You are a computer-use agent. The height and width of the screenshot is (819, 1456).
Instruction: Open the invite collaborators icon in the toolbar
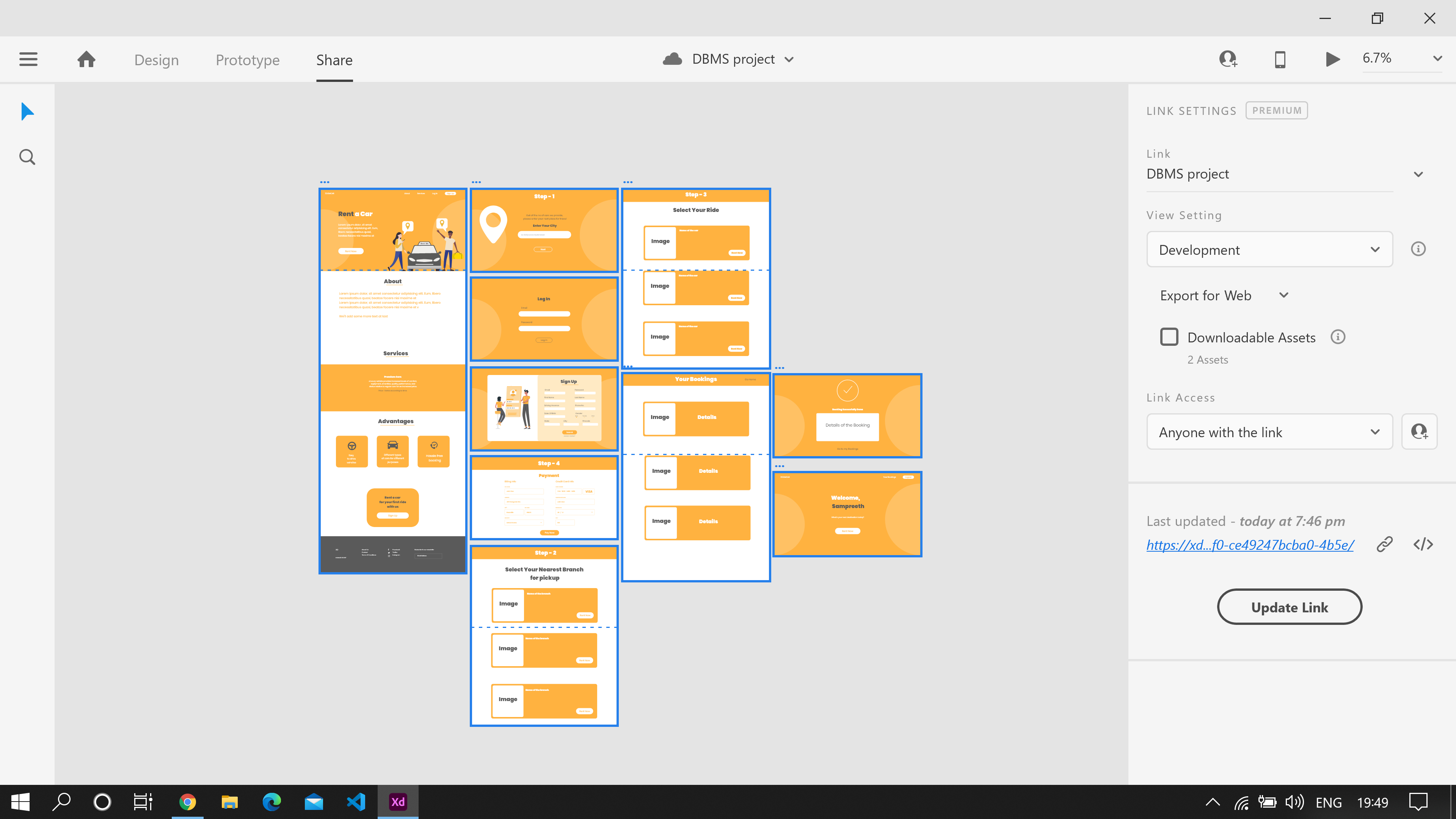pyautogui.click(x=1228, y=59)
